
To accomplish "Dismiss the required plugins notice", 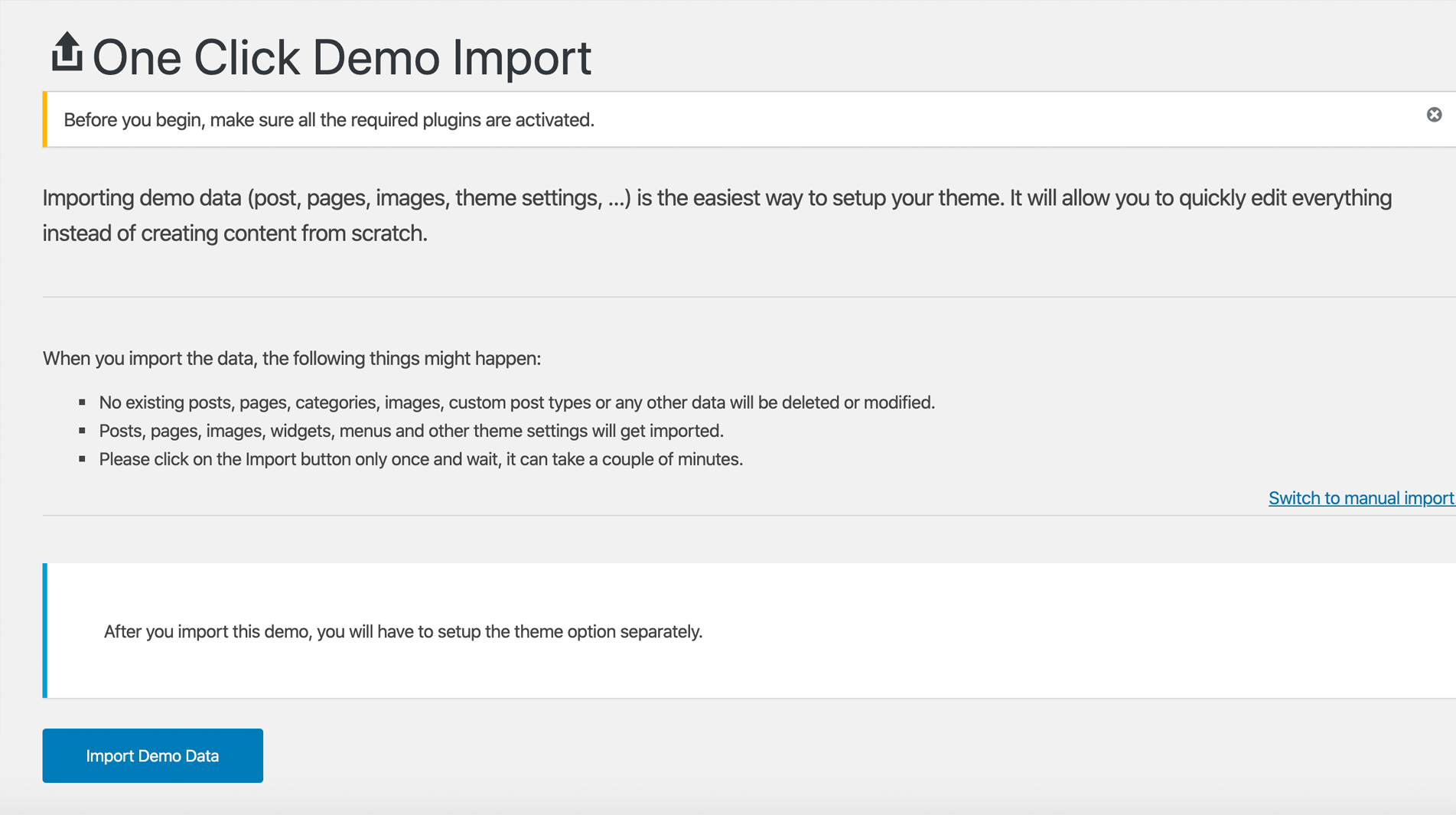I will 1434,115.
